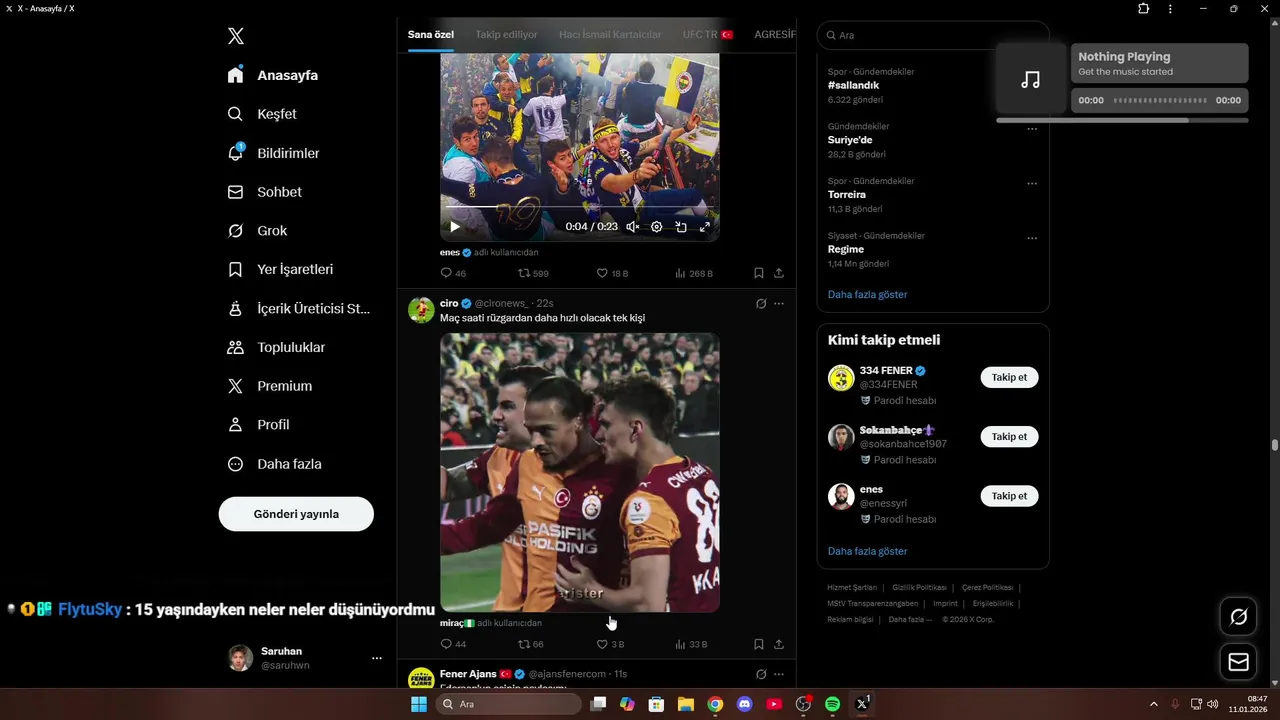The width and height of the screenshot is (1280, 720).
Task: View fan video post analytics (268 B)
Action: tap(693, 273)
